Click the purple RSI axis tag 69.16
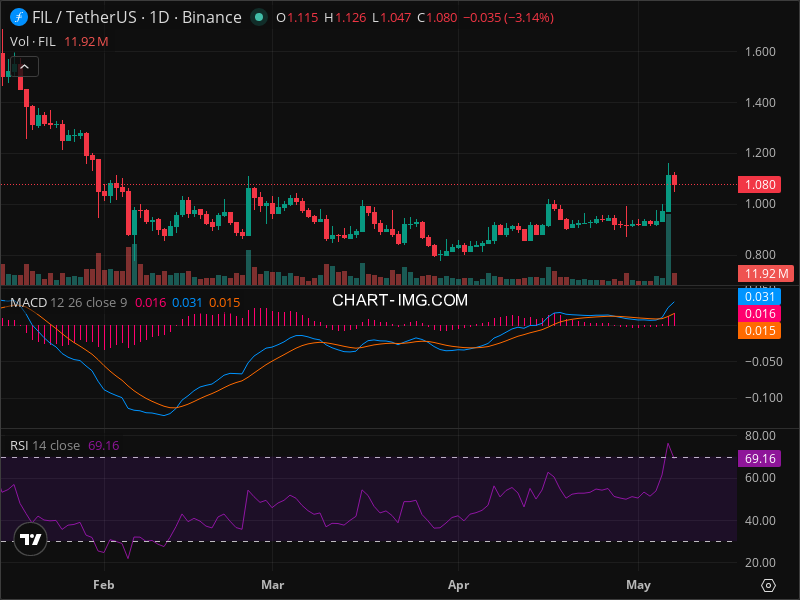The width and height of the screenshot is (800, 600). [759, 459]
